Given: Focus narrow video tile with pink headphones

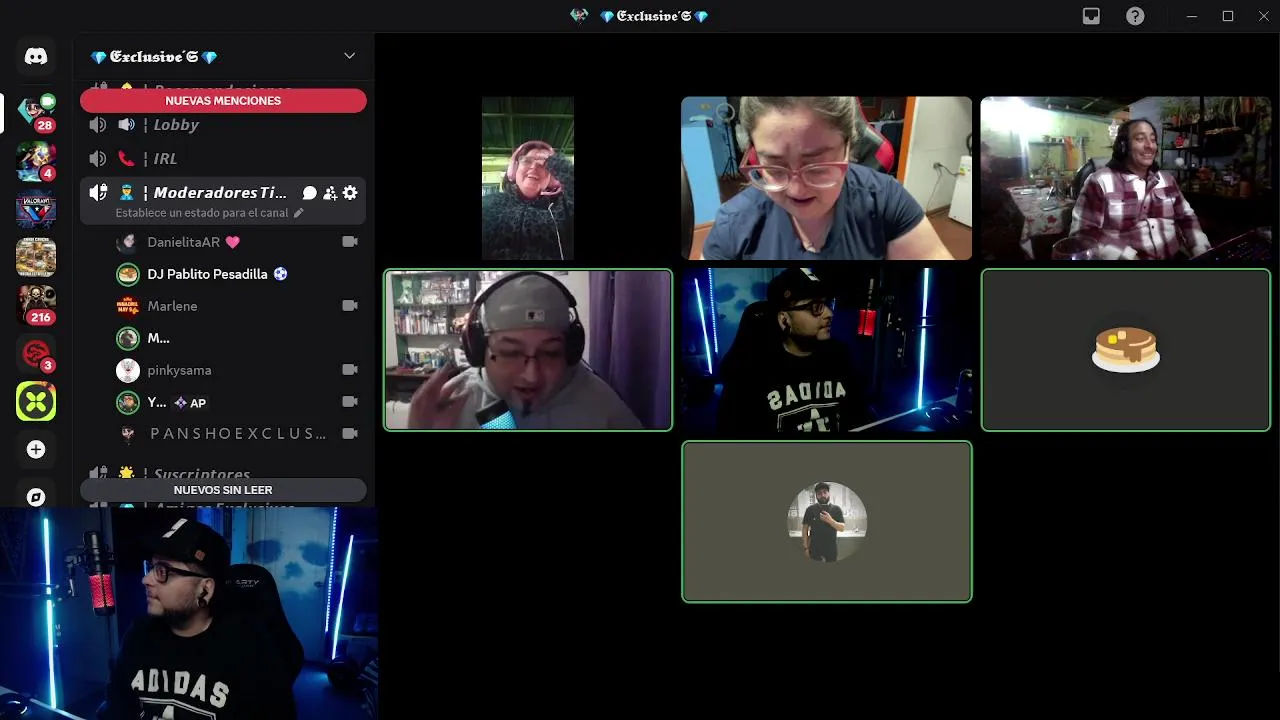Looking at the screenshot, I should [528, 178].
